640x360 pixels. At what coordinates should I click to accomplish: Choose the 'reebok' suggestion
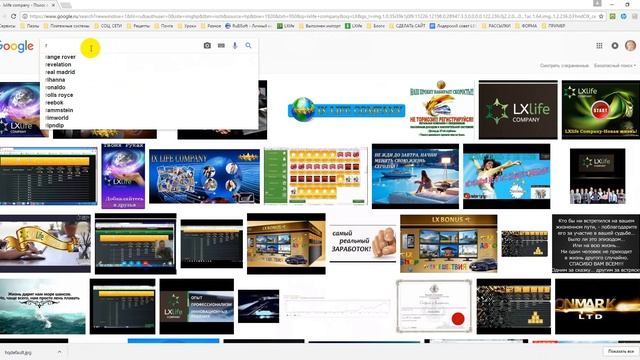tap(54, 102)
